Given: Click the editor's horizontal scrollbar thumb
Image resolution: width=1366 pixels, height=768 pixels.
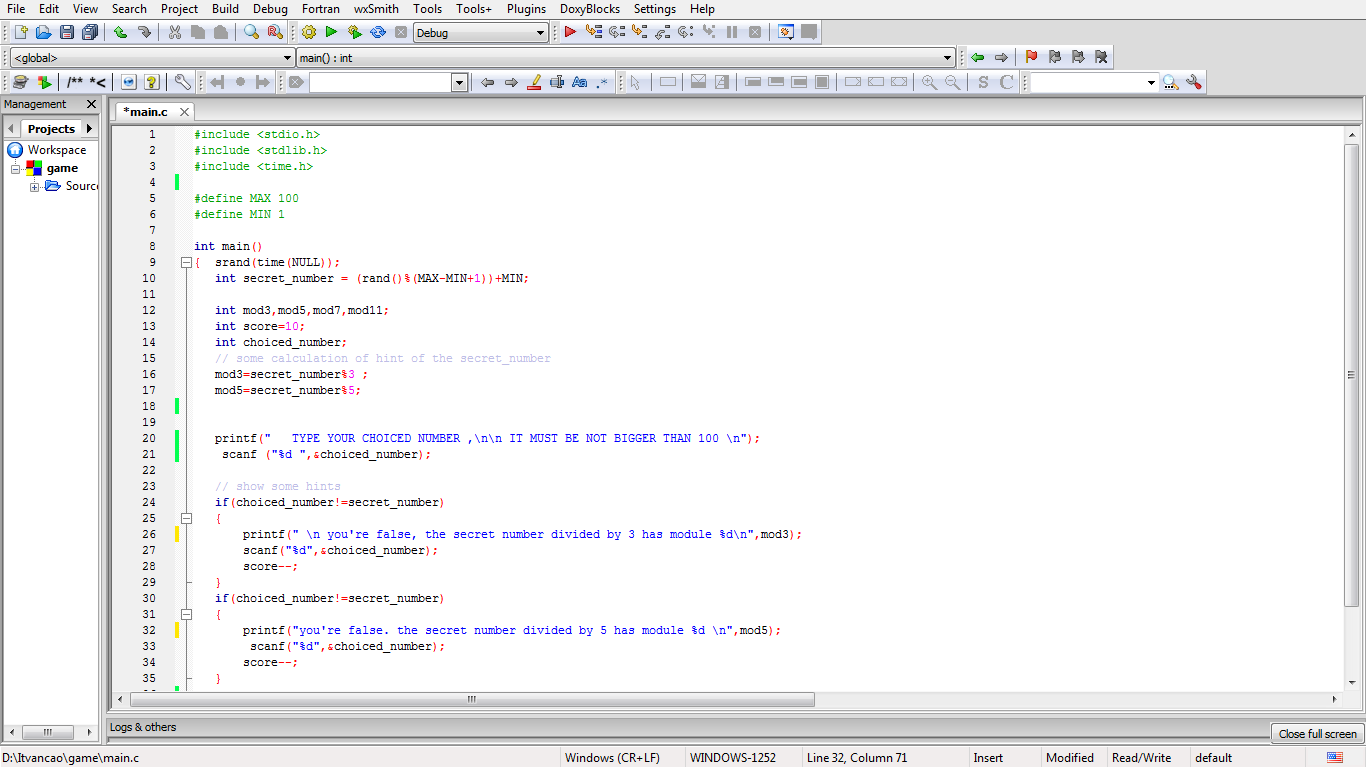Looking at the screenshot, I should (472, 699).
